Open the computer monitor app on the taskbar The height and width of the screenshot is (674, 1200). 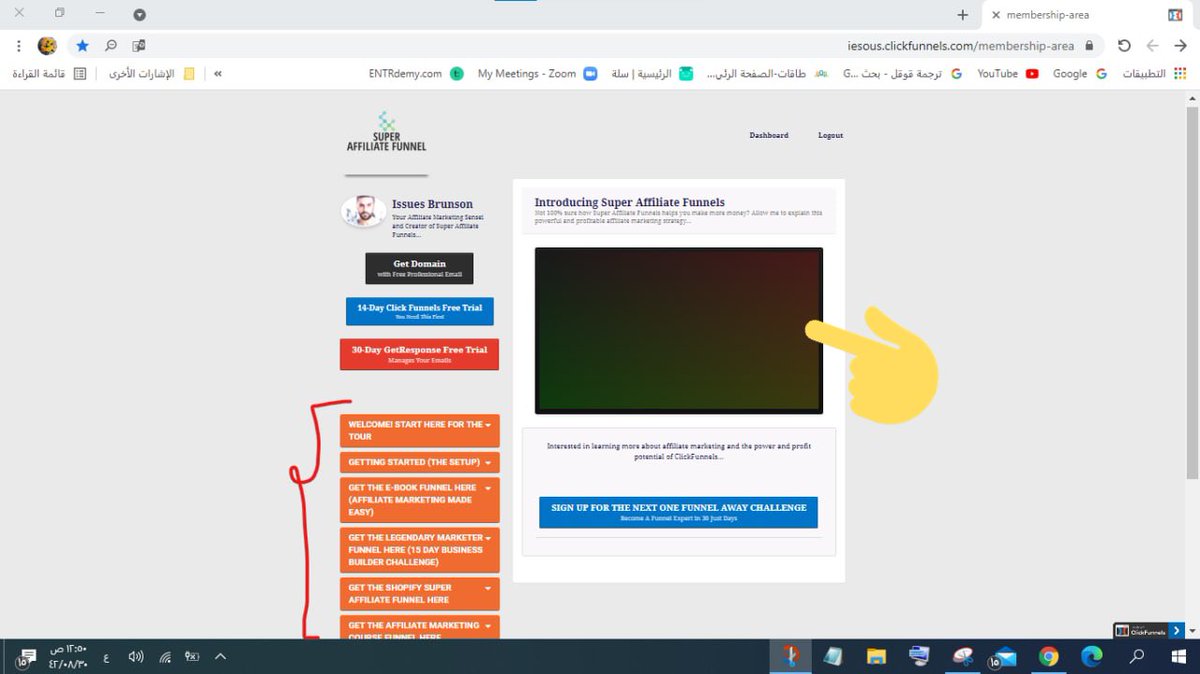(x=919, y=656)
